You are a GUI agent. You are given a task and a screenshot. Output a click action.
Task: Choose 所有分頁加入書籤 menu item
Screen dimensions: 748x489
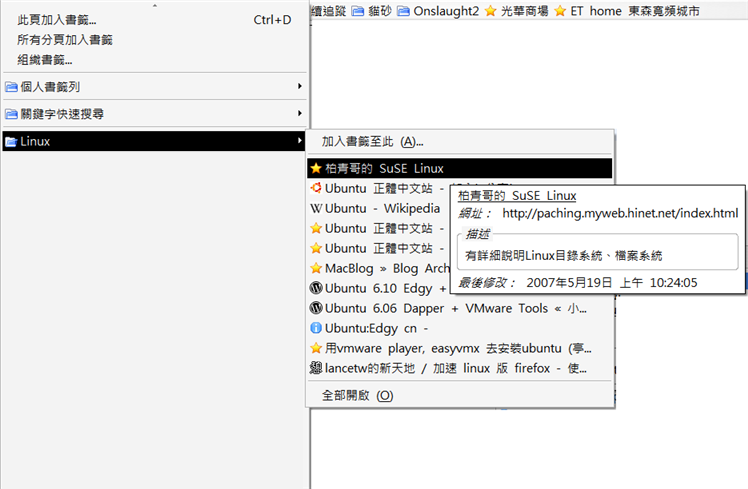tap(155, 40)
